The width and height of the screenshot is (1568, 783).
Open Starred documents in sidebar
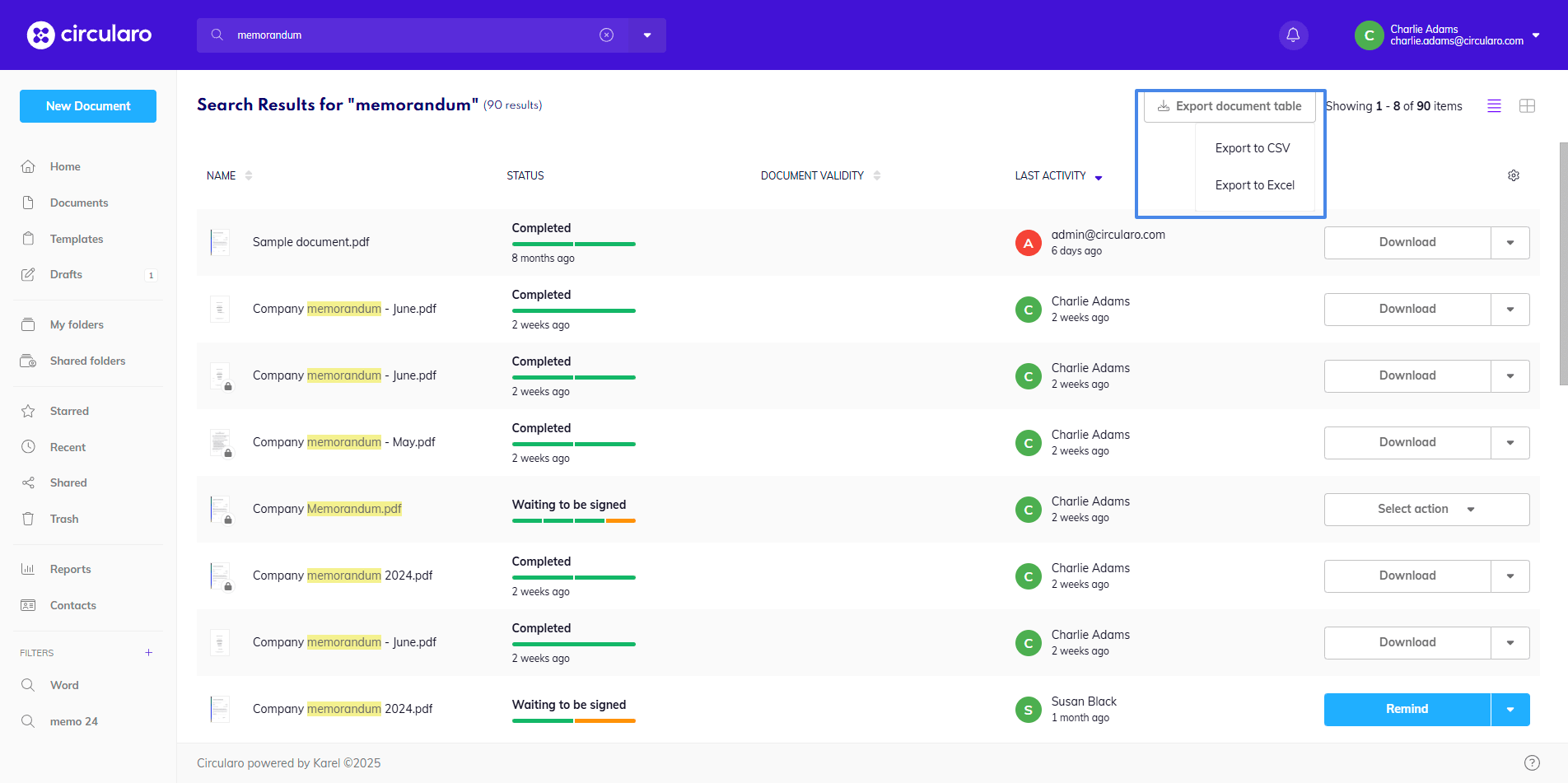tap(69, 411)
